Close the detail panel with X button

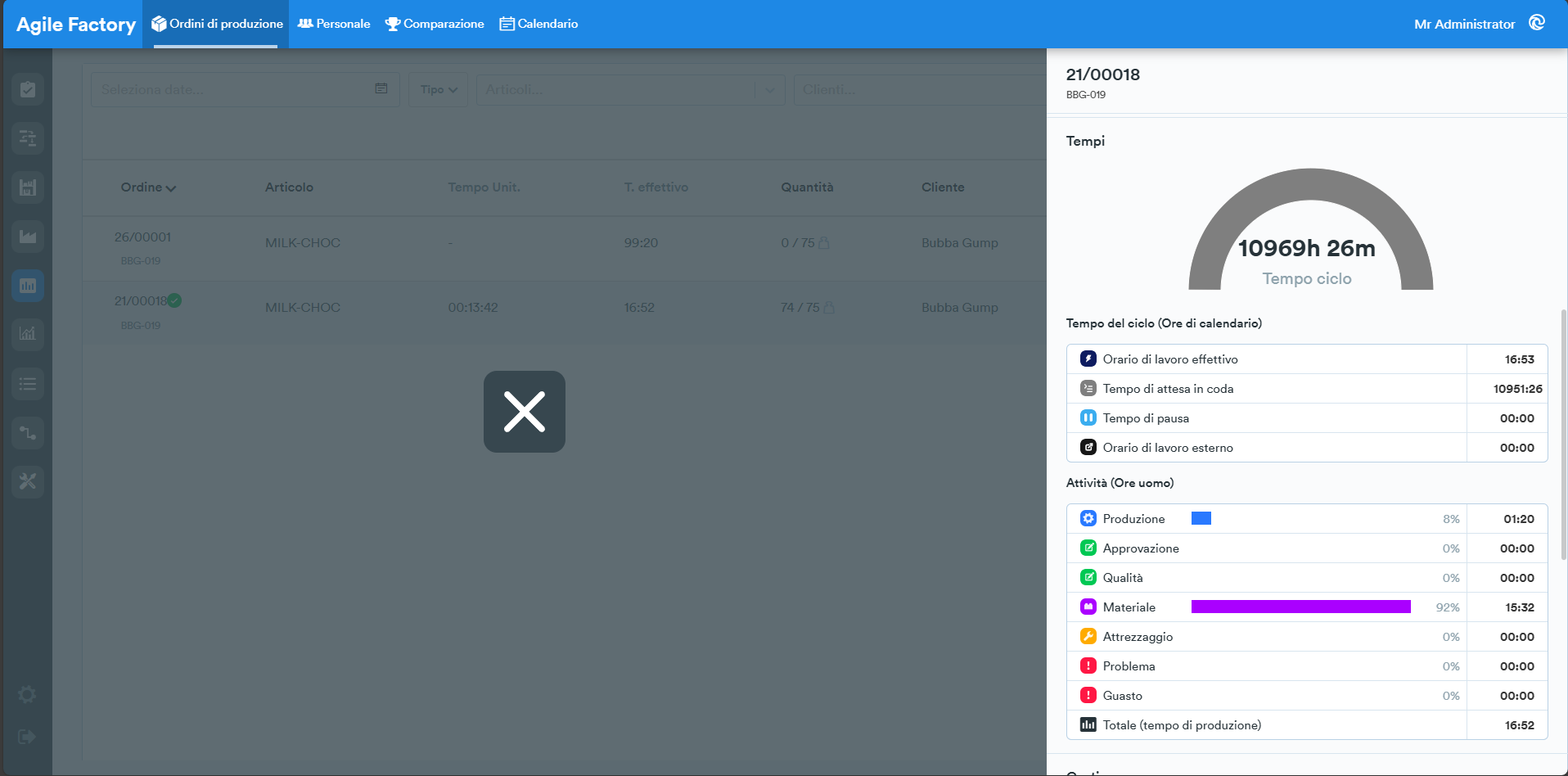pyautogui.click(x=525, y=412)
